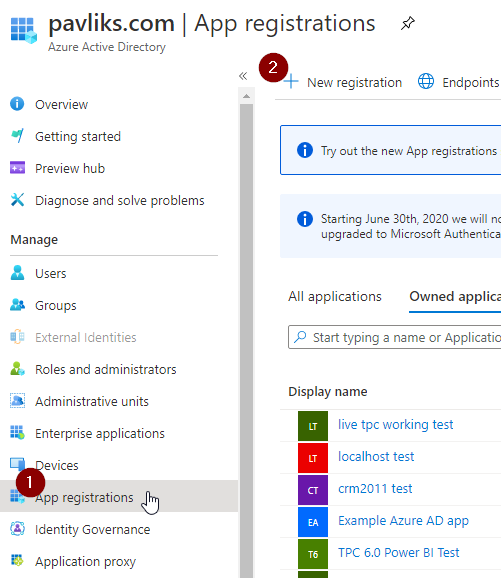The image size is (501, 578).
Task: Click the Devices monitor icon
Action: point(17,464)
